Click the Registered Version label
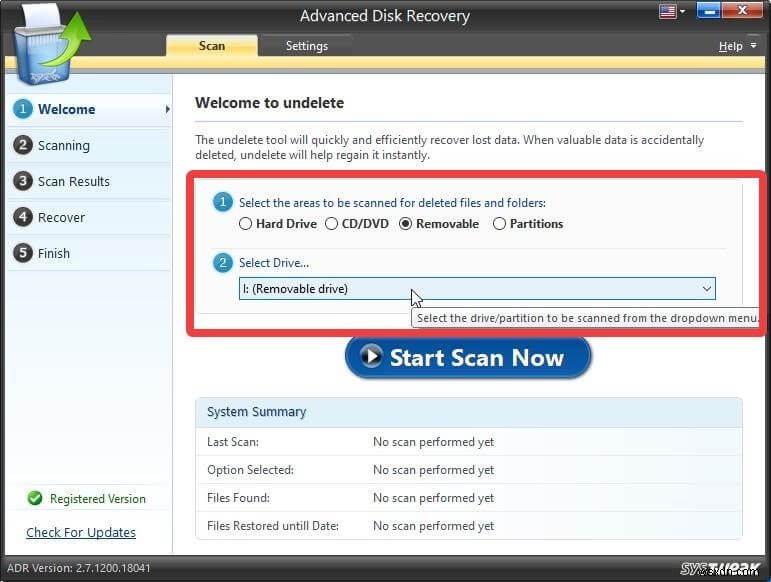Viewport: 771px width, 582px height. [98, 498]
